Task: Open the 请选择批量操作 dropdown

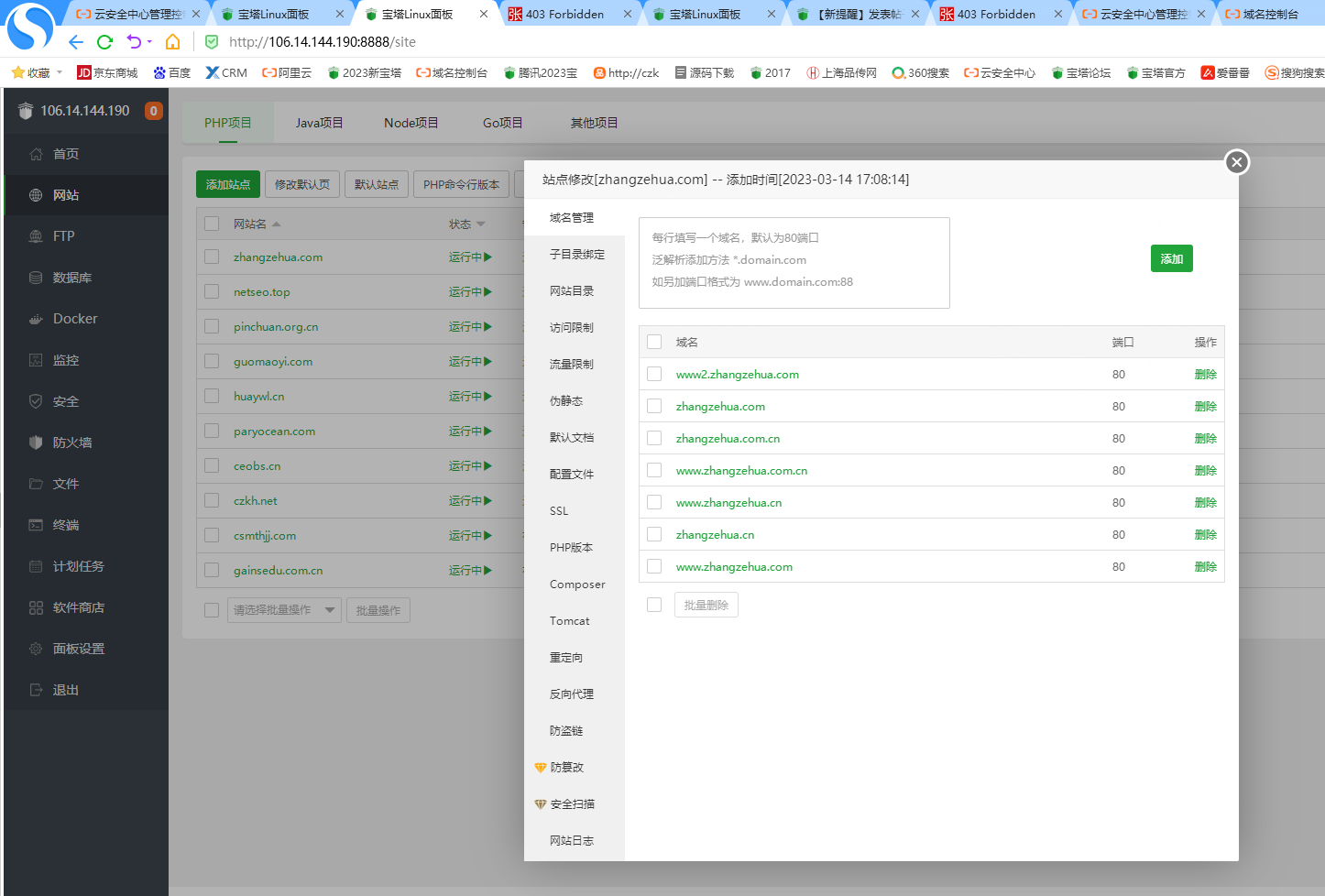Action: click(284, 610)
